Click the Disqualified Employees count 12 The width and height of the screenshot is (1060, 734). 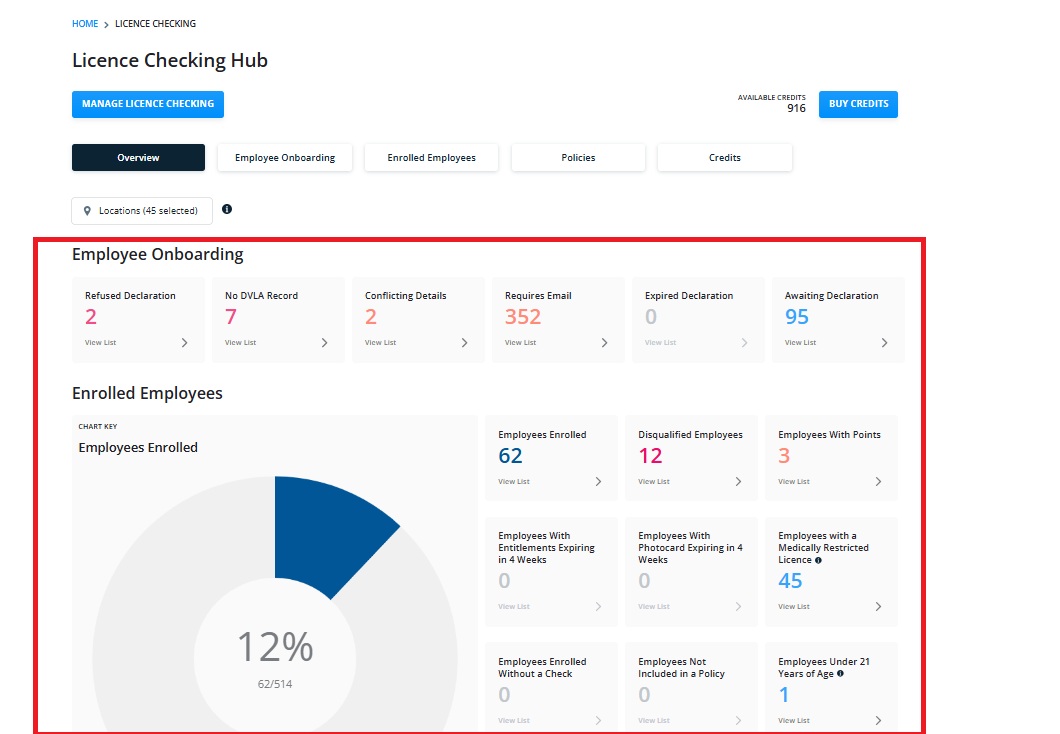point(650,456)
